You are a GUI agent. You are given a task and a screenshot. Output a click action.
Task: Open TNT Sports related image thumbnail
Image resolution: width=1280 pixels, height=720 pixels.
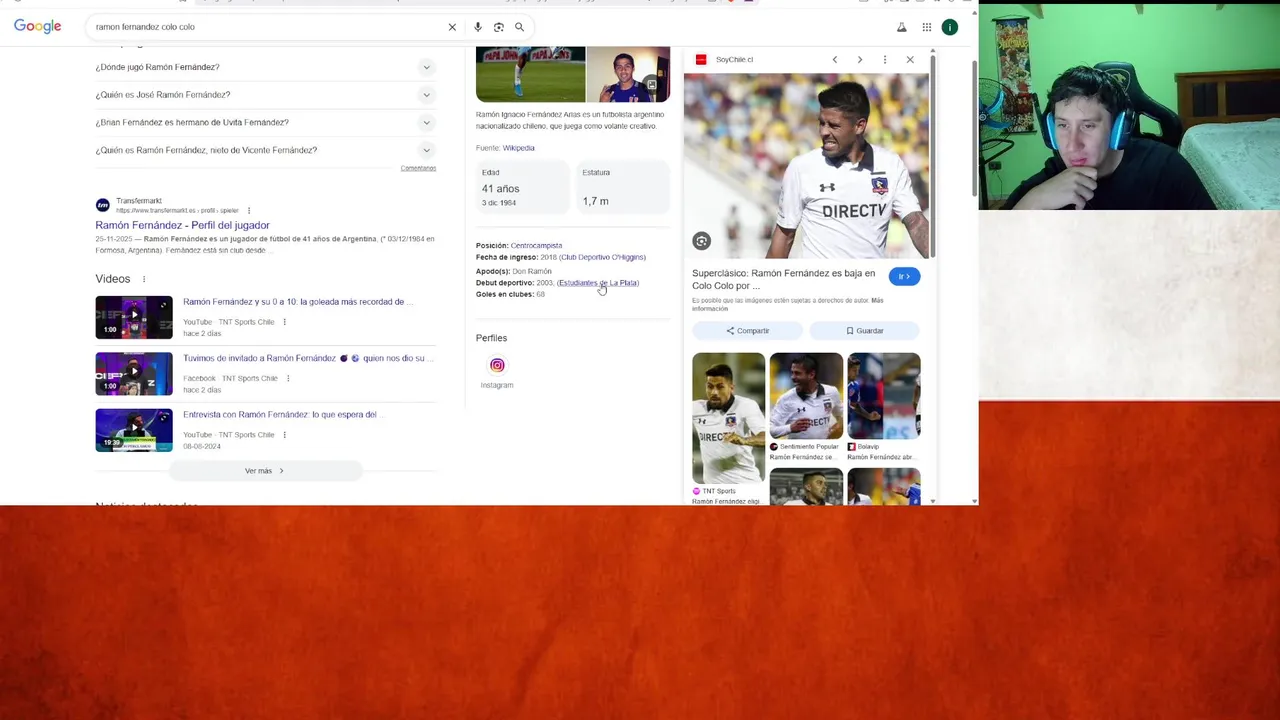click(728, 418)
